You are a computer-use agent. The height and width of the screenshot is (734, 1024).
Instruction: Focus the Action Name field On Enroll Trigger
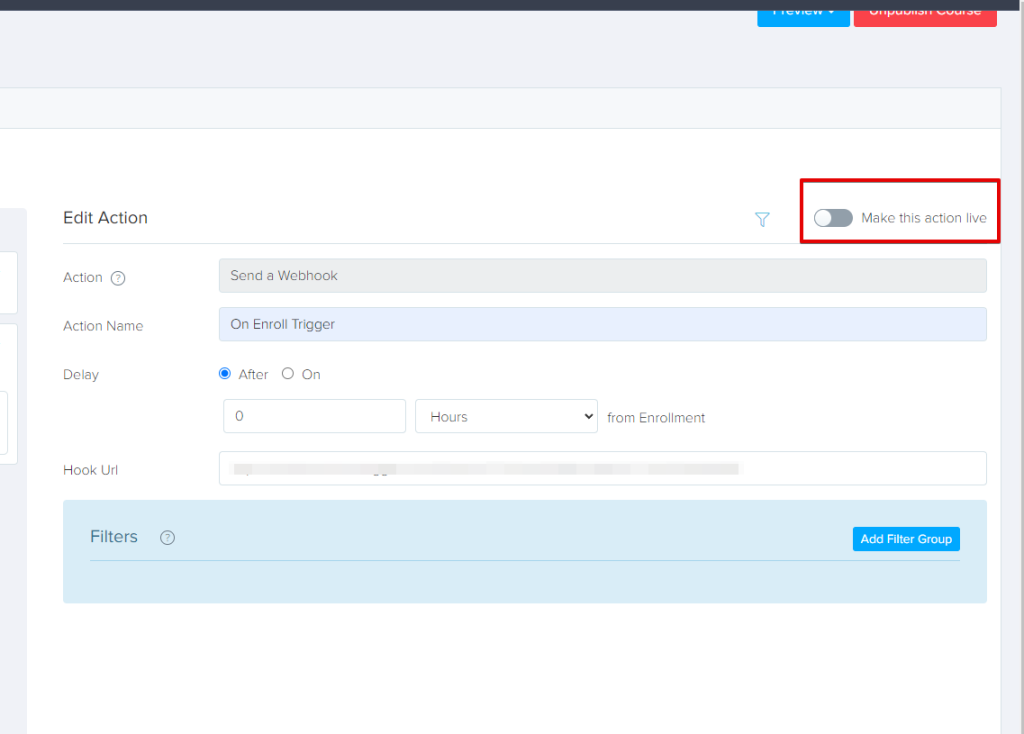point(602,324)
